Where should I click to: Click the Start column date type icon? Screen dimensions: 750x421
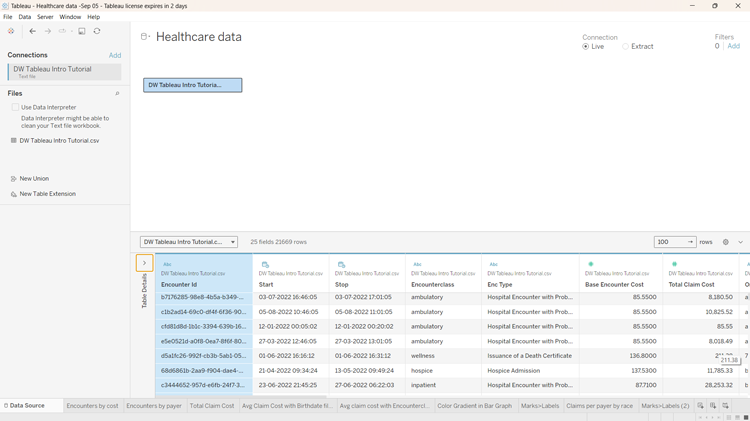[265, 264]
